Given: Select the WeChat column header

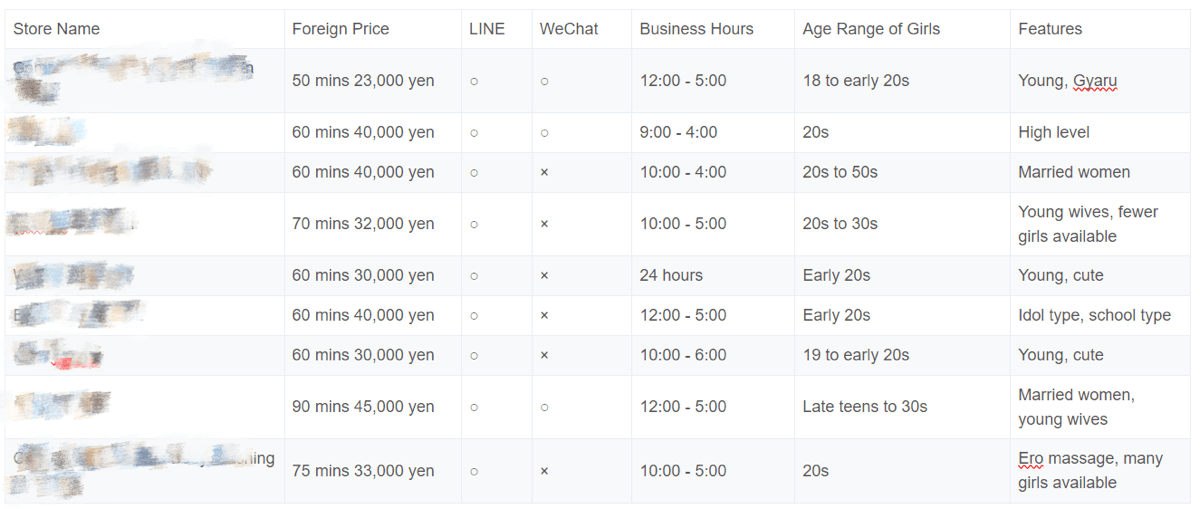Looking at the screenshot, I should 569,29.
